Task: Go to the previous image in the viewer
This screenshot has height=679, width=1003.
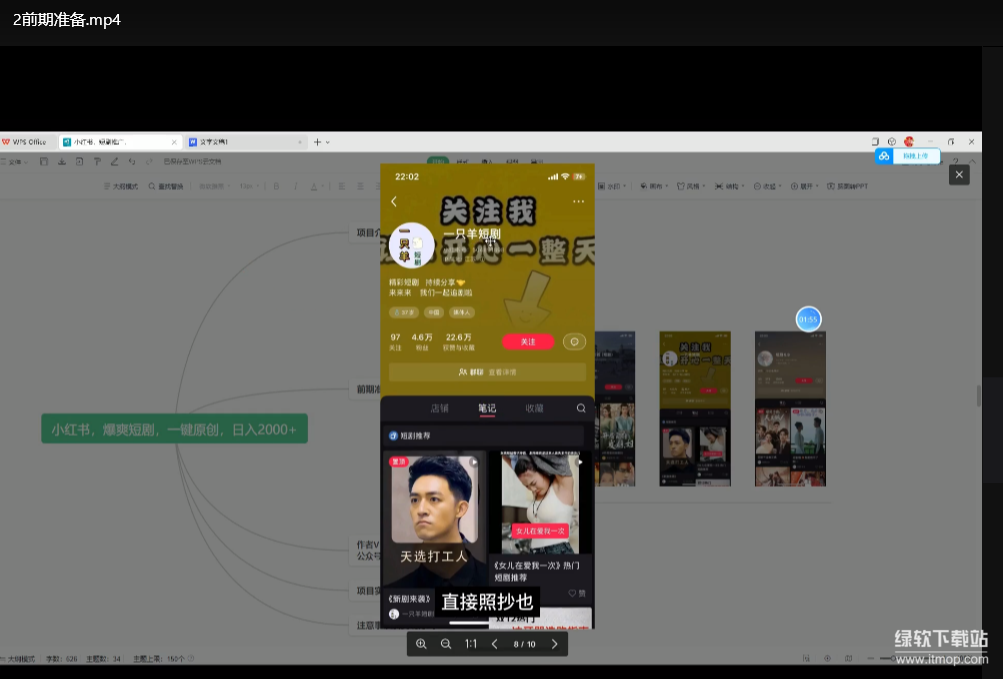Action: coord(494,644)
